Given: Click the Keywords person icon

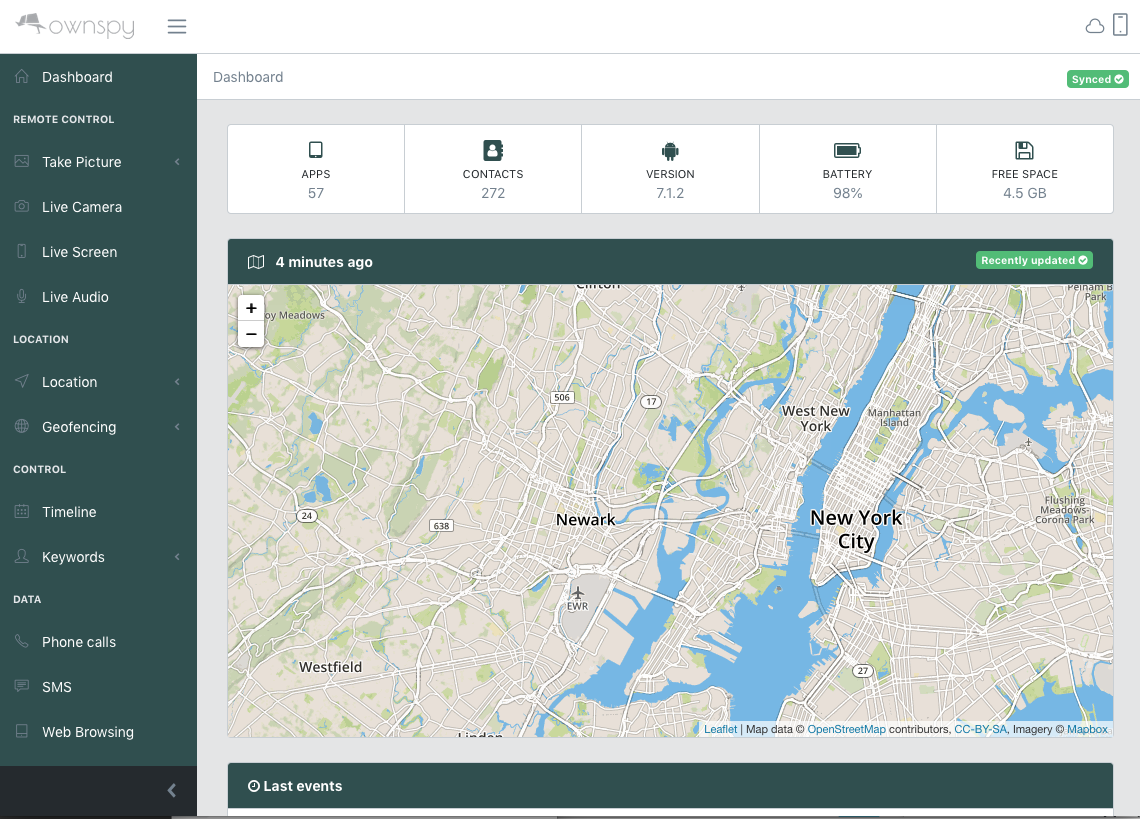Looking at the screenshot, I should pos(22,556).
